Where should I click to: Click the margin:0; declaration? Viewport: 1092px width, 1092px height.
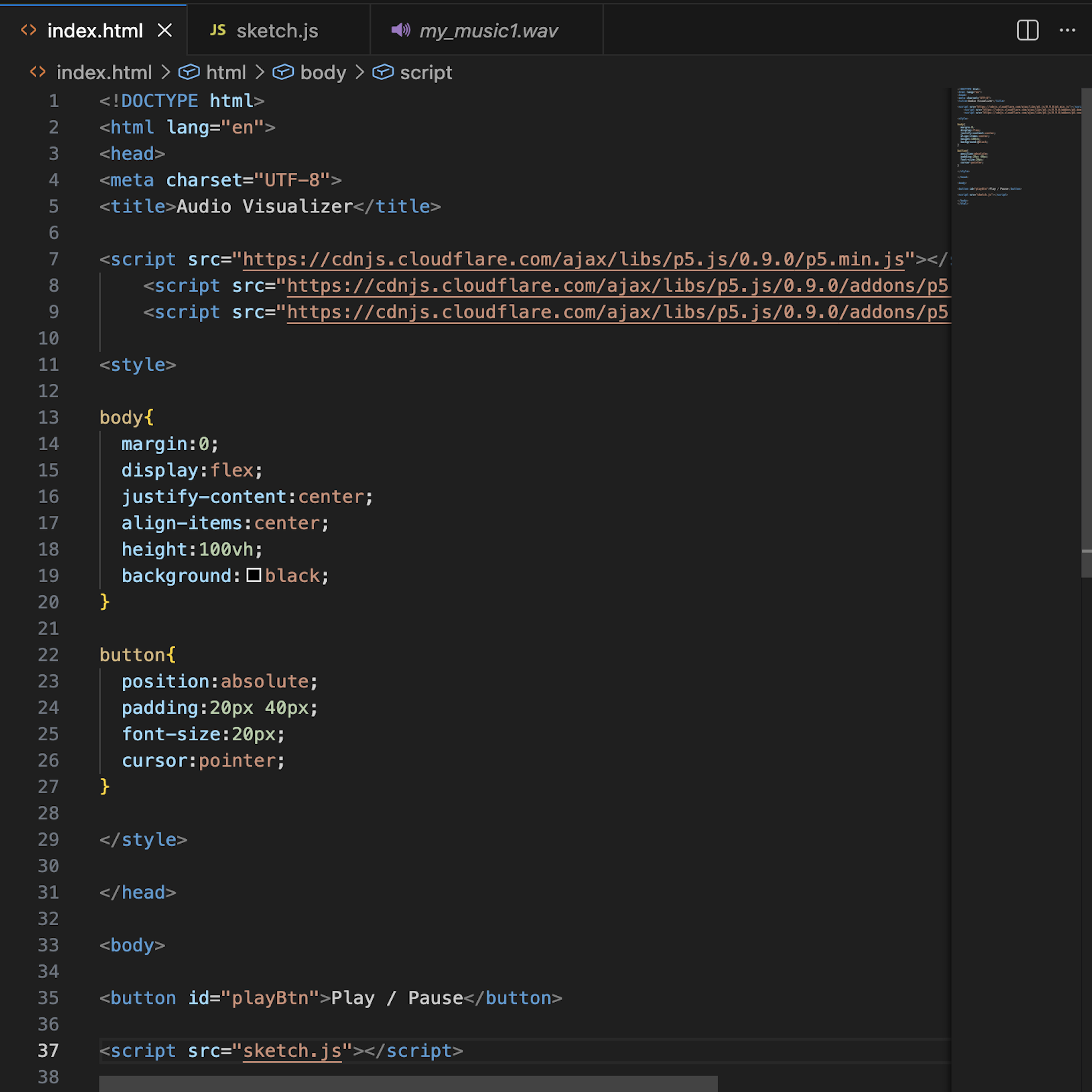click(x=170, y=444)
